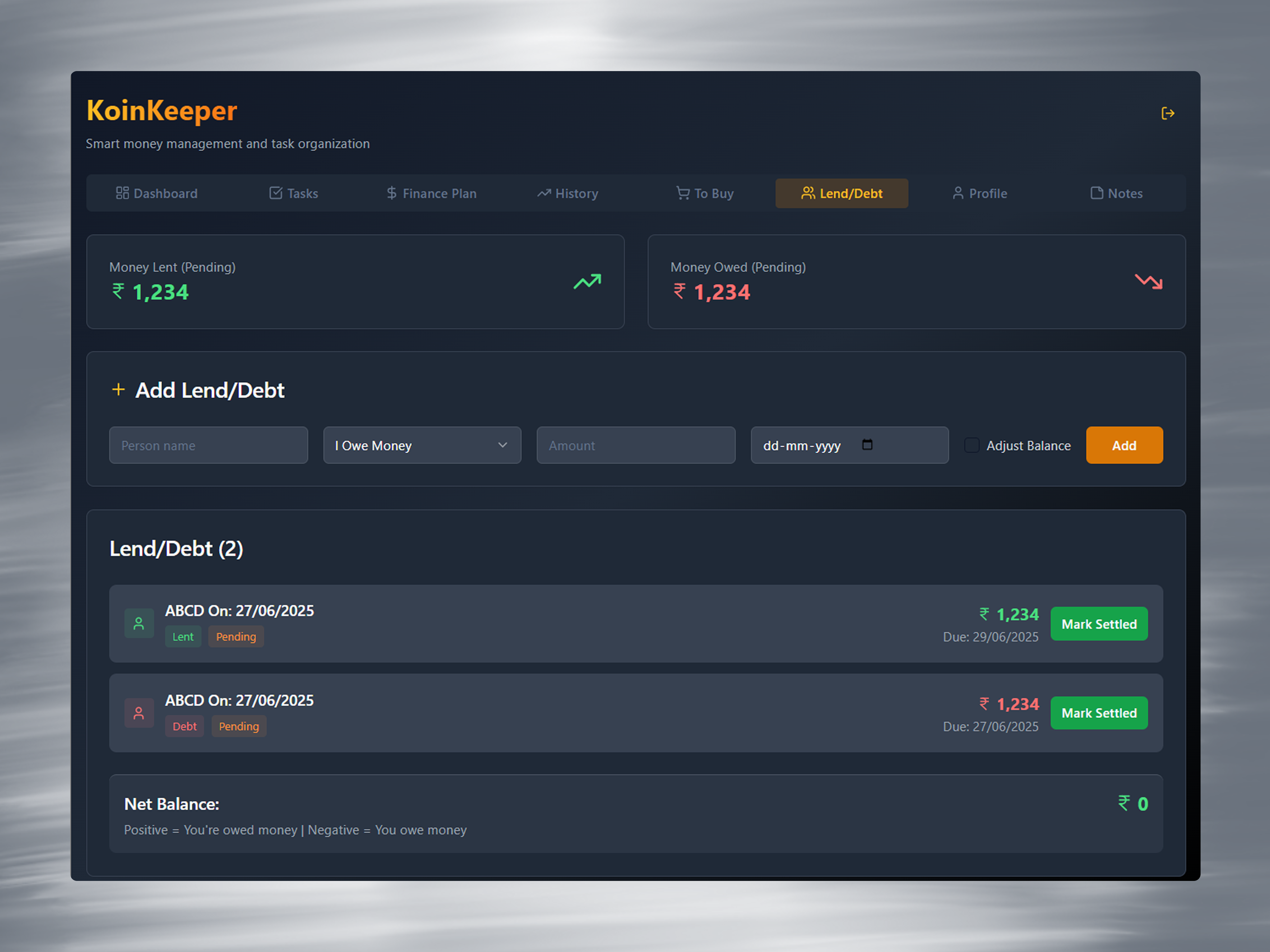Open the Finance Plan tab

(431, 193)
